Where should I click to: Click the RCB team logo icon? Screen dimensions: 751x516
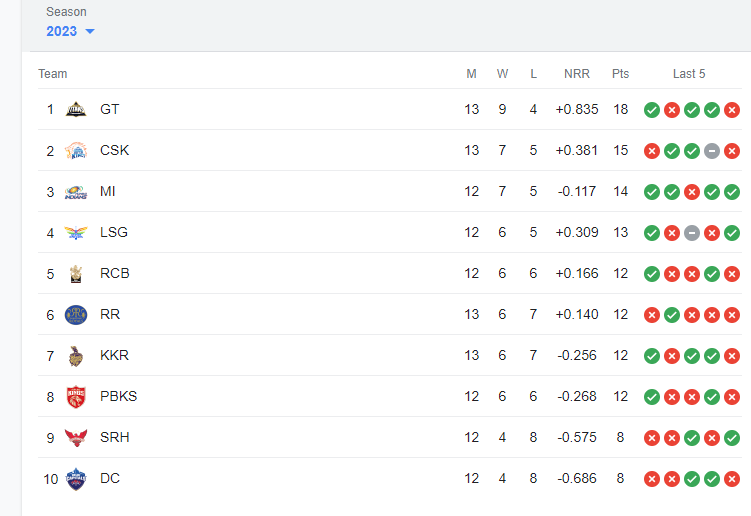(x=76, y=273)
